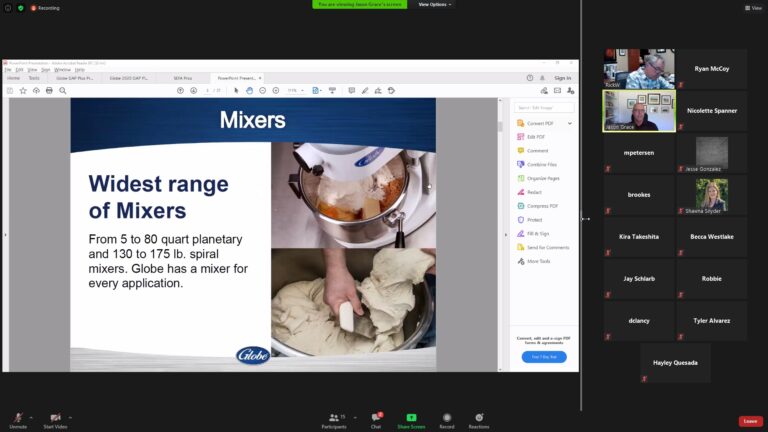
Task: Open the Acrobat Help menu
Action: click(x=80, y=70)
